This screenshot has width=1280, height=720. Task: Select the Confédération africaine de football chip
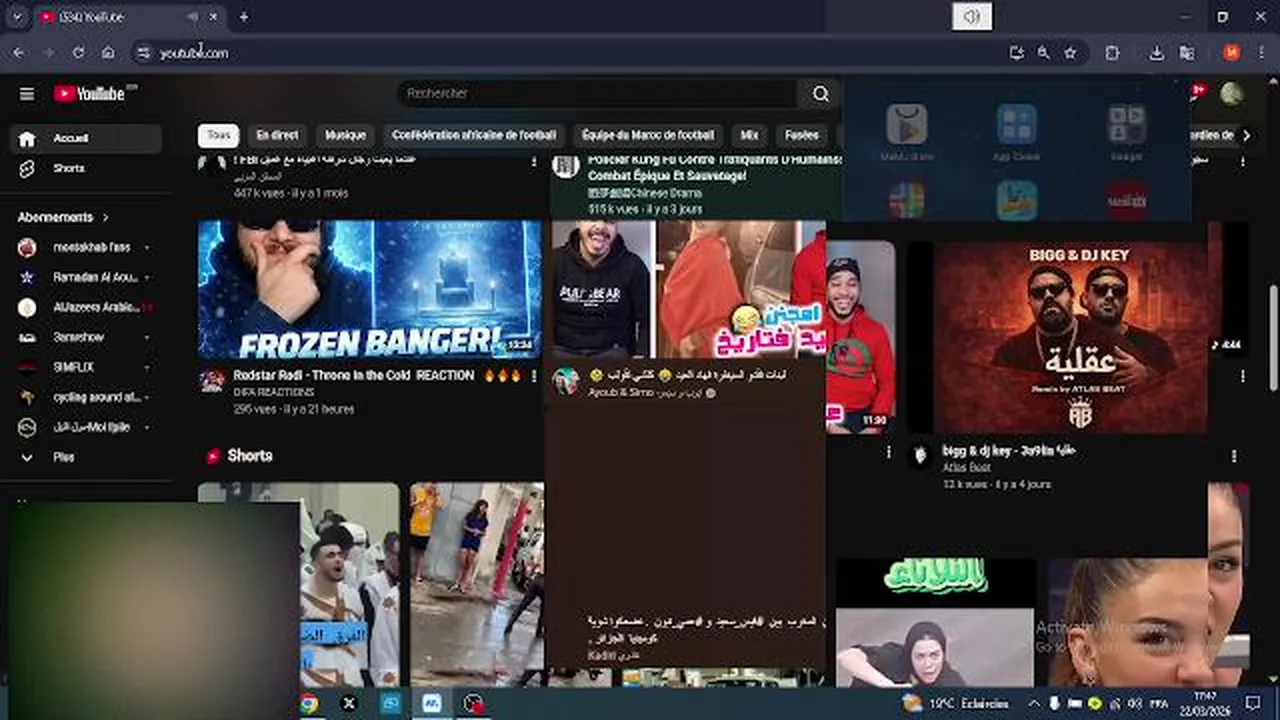[x=474, y=135]
